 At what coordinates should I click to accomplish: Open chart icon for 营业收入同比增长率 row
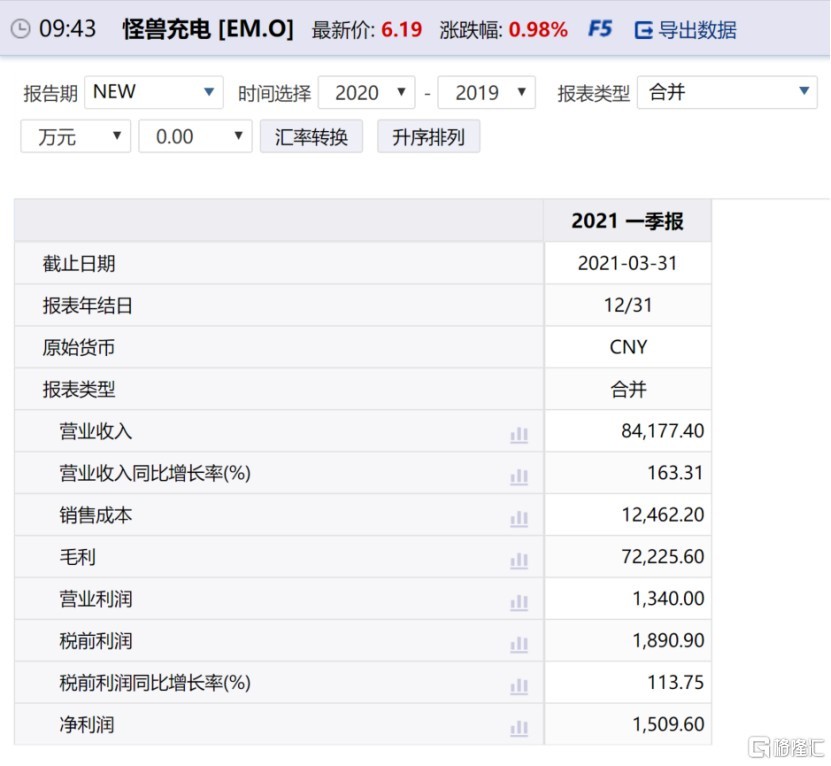click(x=518, y=476)
